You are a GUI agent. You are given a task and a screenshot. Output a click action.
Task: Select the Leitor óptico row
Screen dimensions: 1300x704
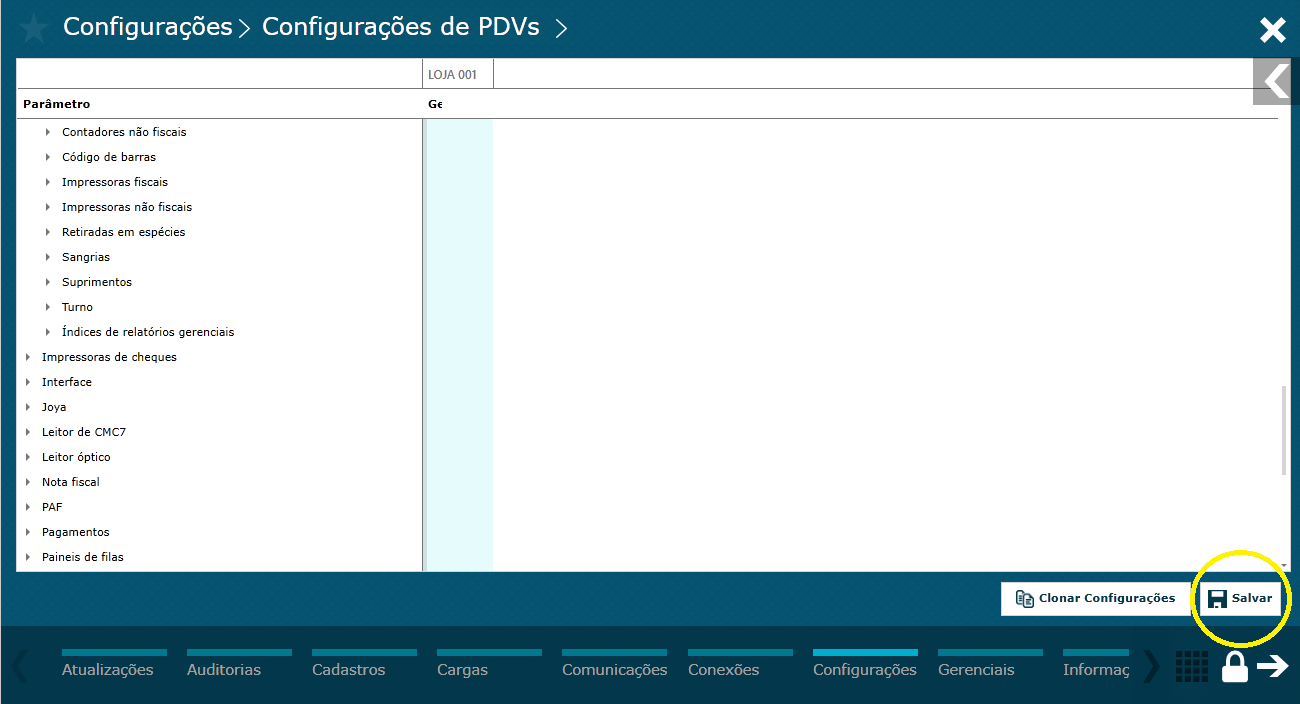pos(220,457)
